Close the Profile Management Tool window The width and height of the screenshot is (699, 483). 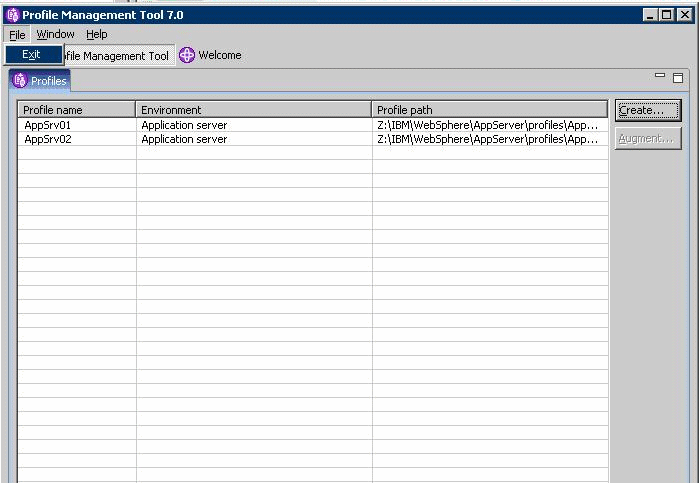click(685, 15)
